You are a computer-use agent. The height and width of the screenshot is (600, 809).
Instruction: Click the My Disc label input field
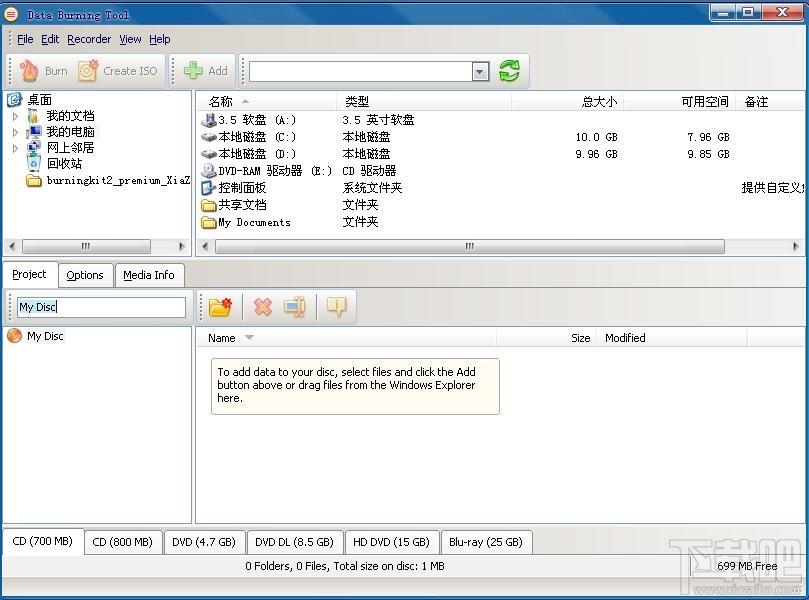101,307
